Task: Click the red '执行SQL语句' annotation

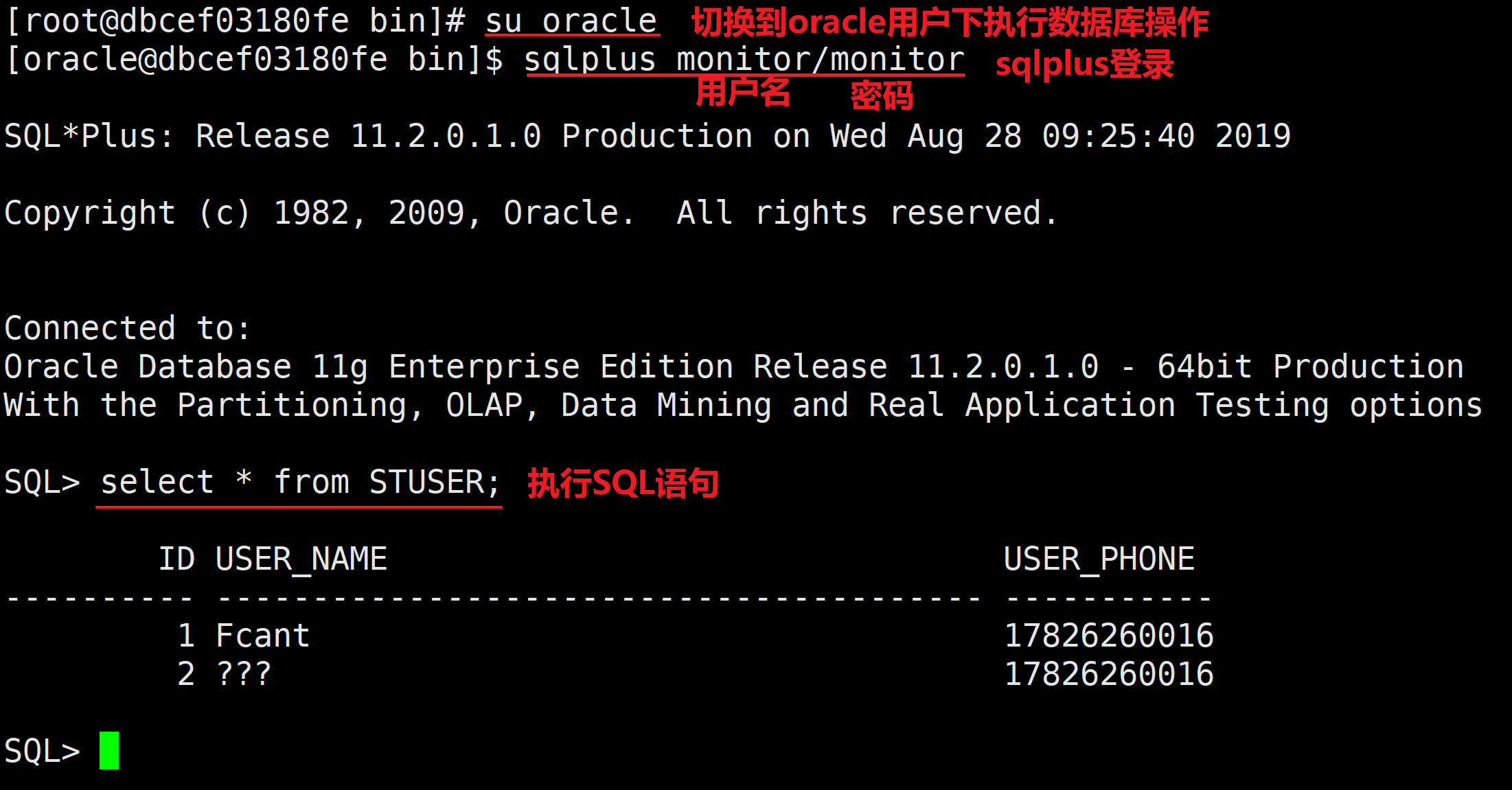Action: tap(623, 483)
